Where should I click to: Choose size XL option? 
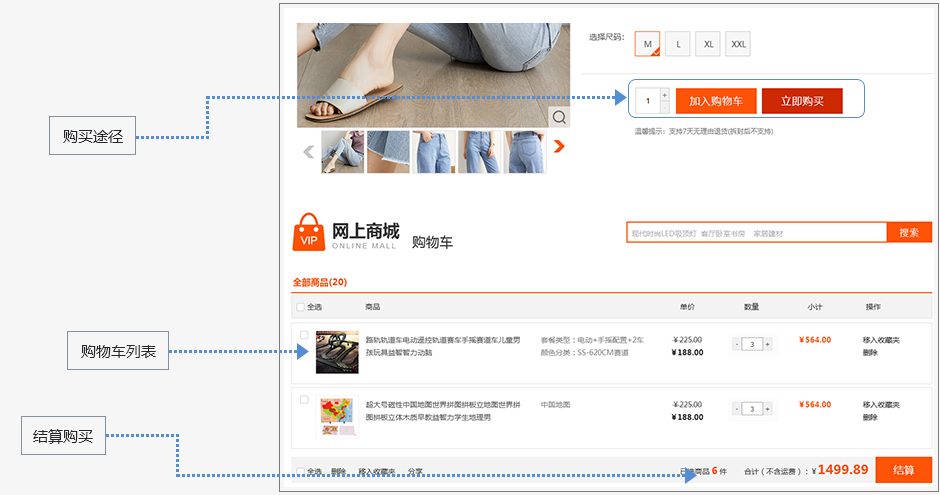[708, 44]
